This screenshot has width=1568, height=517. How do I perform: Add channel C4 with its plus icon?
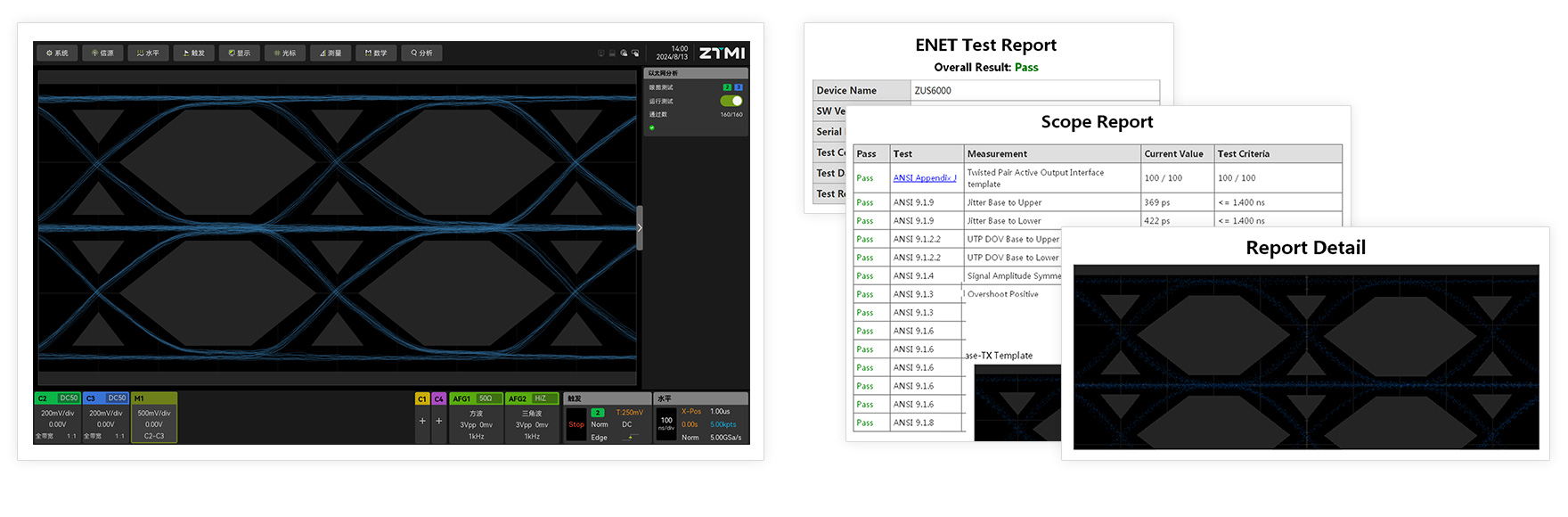click(x=438, y=421)
